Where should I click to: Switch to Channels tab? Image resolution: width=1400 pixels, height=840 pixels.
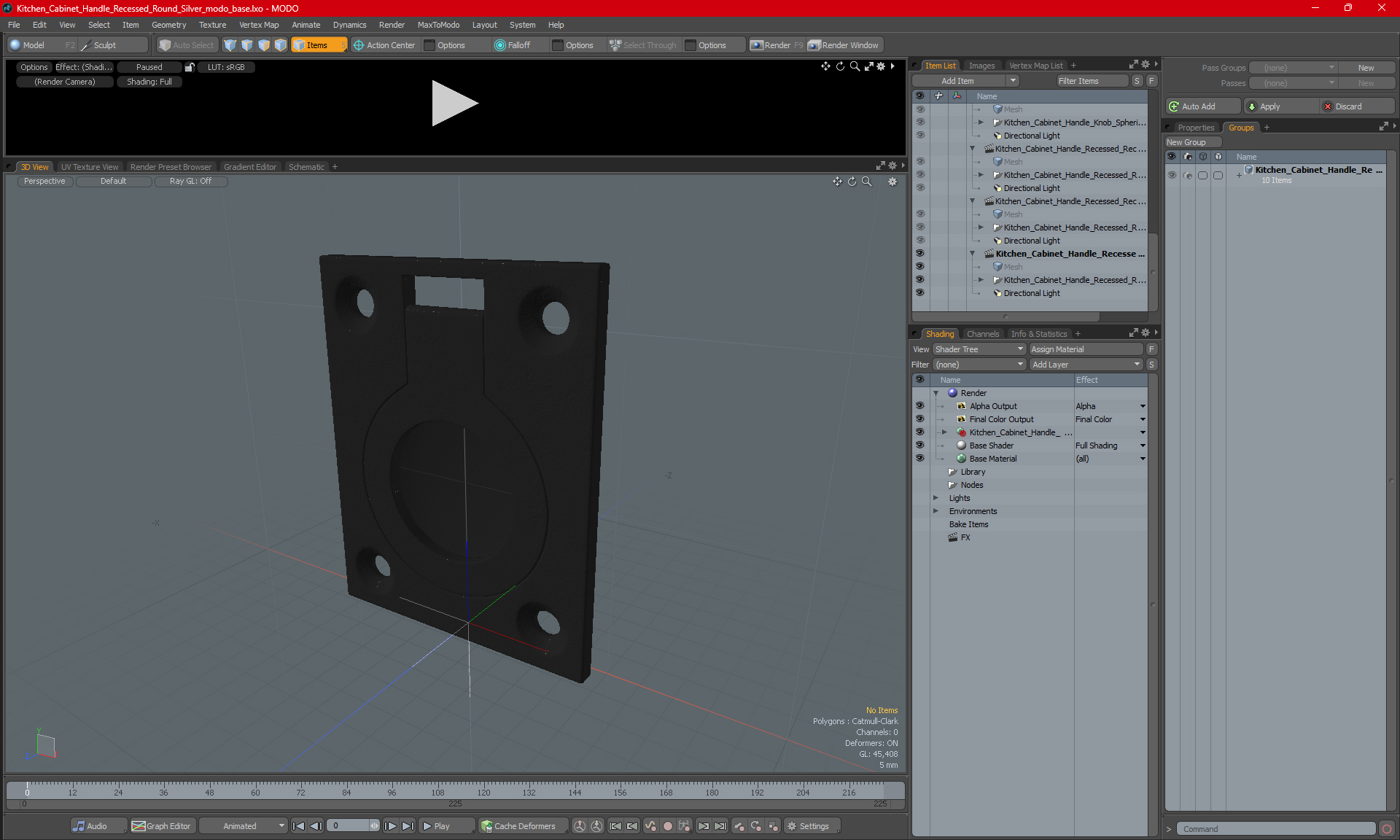(x=982, y=334)
